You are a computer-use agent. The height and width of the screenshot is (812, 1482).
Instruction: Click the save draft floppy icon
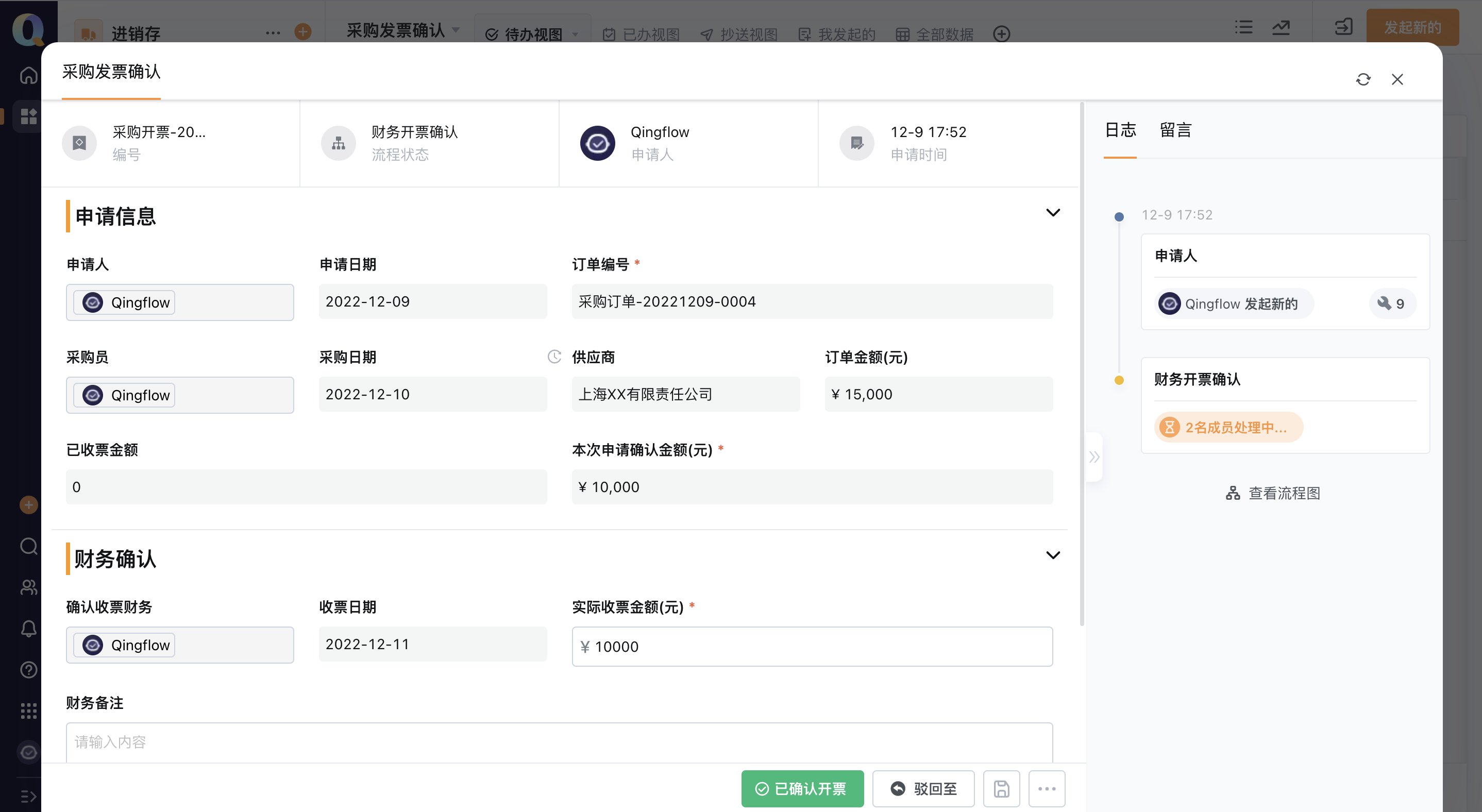coord(1002,788)
